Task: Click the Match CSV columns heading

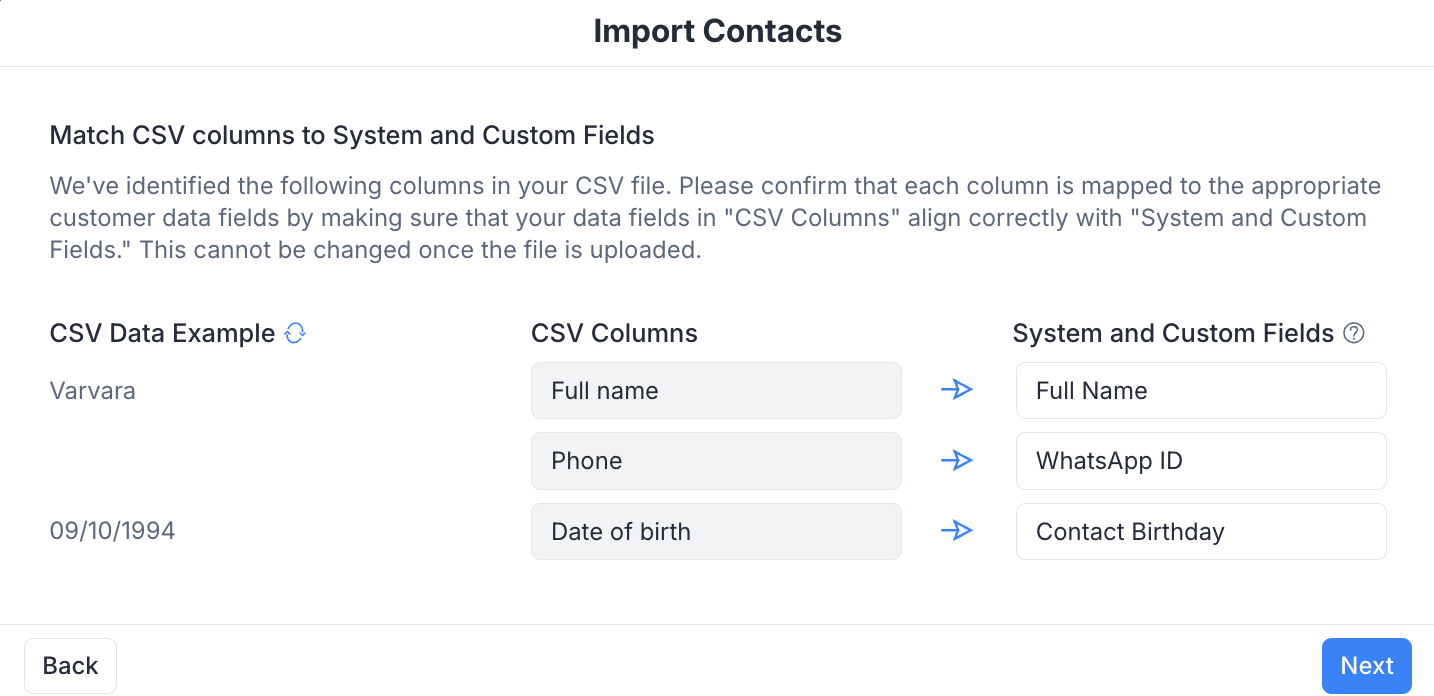Action: 352,135
